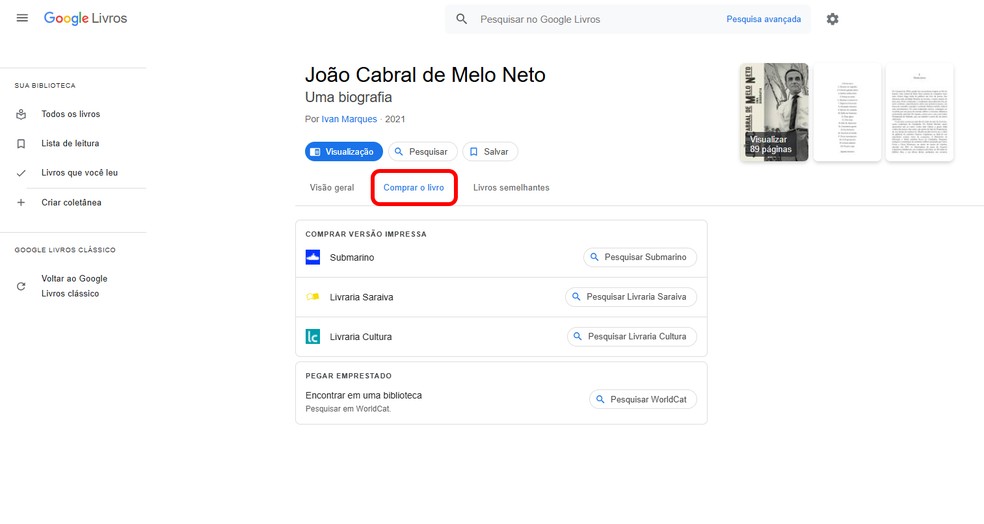Select Criar coletânea in sidebar

tap(72, 203)
